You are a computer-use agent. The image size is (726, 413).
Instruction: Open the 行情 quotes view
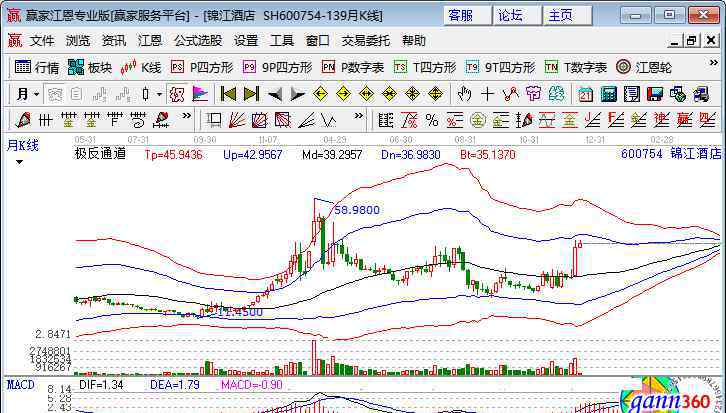point(37,68)
